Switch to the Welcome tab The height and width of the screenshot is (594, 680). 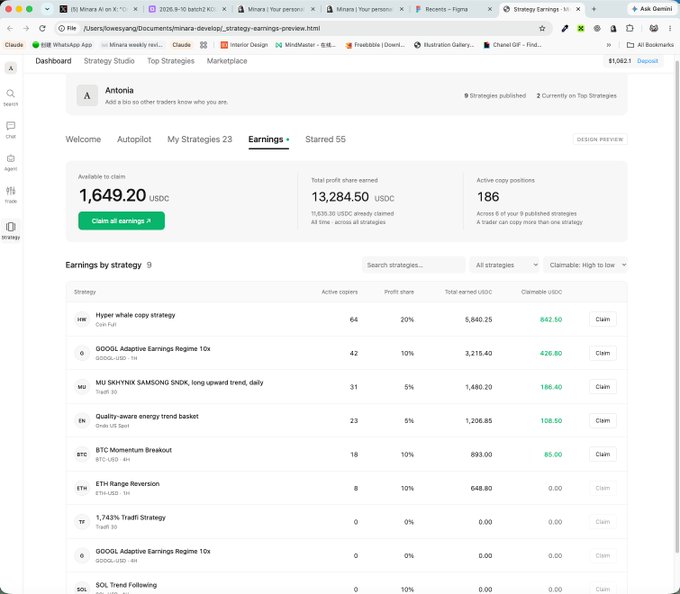(83, 139)
